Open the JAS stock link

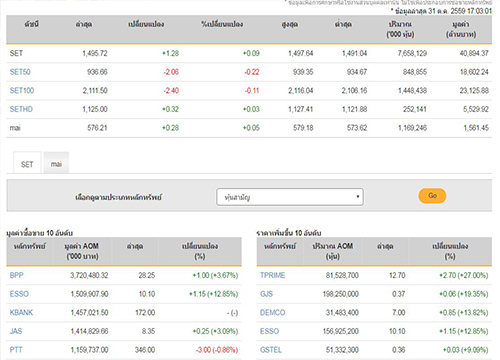pyautogui.click(x=16, y=331)
